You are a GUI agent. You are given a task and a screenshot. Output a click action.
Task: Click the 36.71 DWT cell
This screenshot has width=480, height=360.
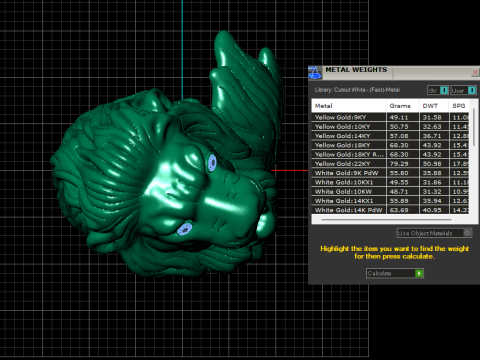(x=434, y=136)
